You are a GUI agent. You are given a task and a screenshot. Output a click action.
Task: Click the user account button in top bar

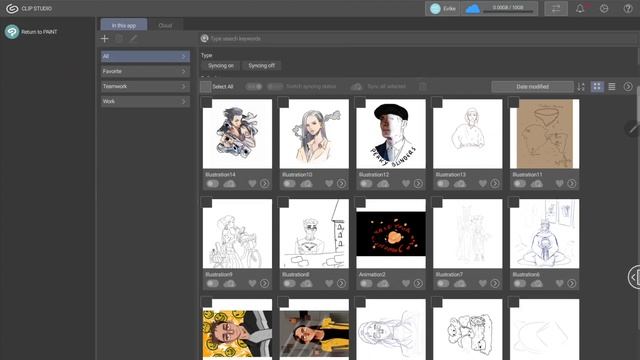442,9
